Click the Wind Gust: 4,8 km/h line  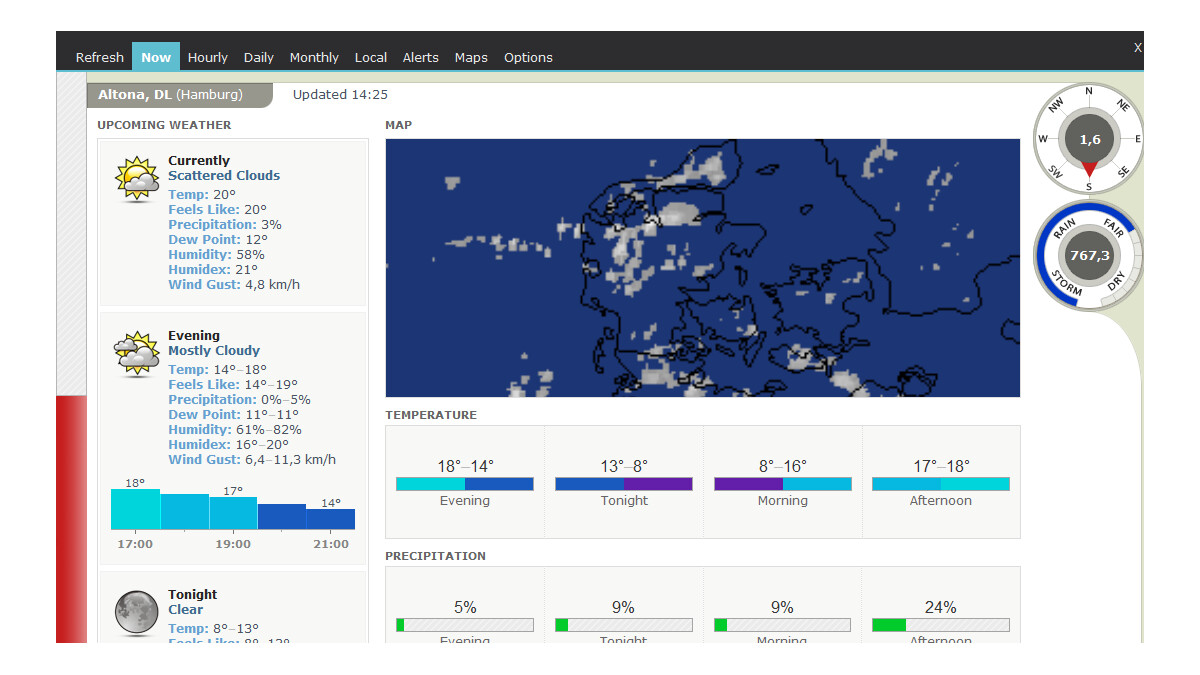click(x=234, y=285)
